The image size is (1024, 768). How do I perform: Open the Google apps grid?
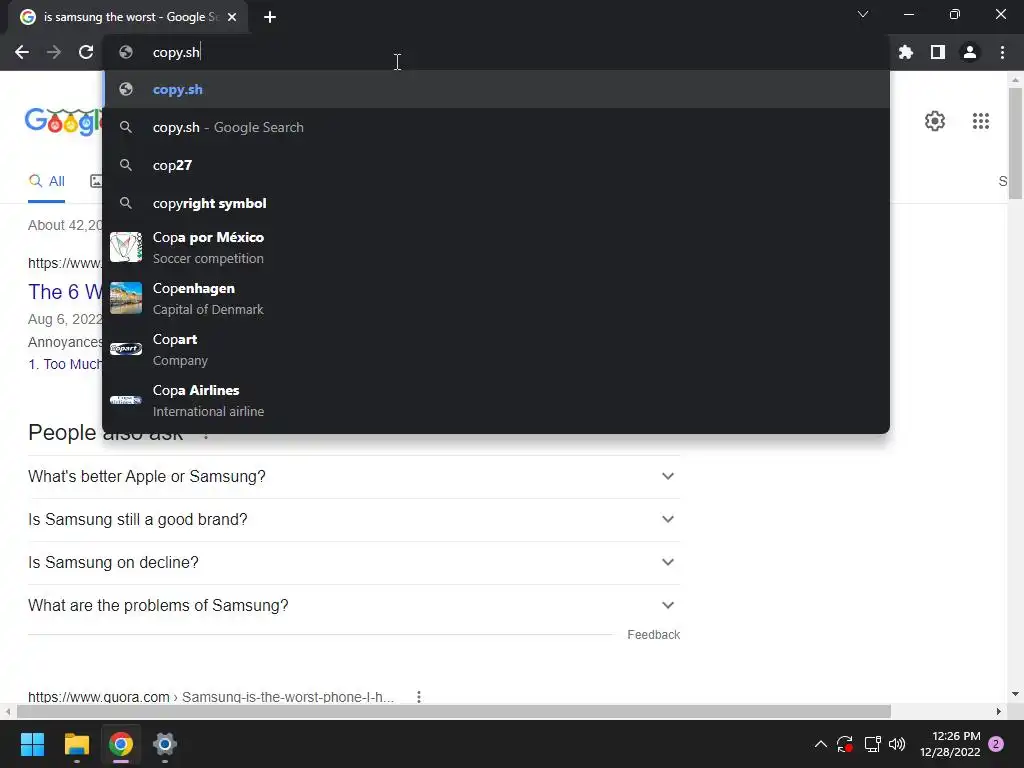click(981, 121)
